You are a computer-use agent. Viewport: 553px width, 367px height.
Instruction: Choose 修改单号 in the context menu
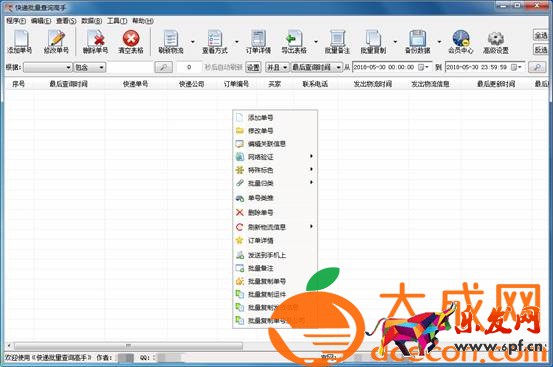[275, 131]
